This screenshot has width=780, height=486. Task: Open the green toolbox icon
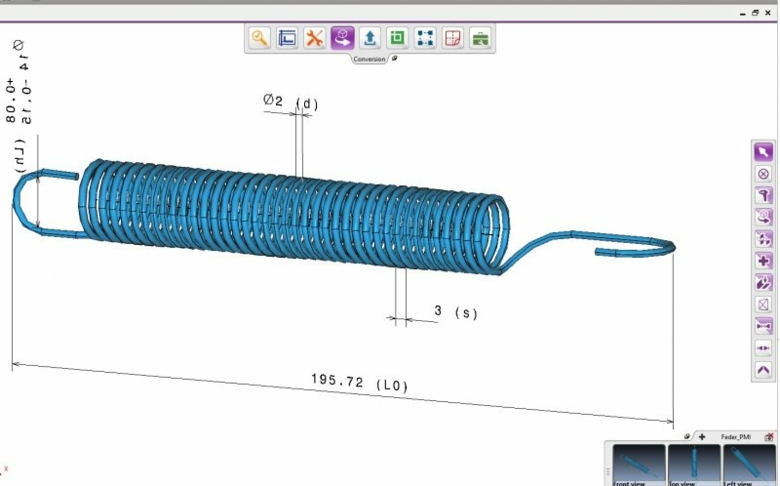pyautogui.click(x=480, y=38)
